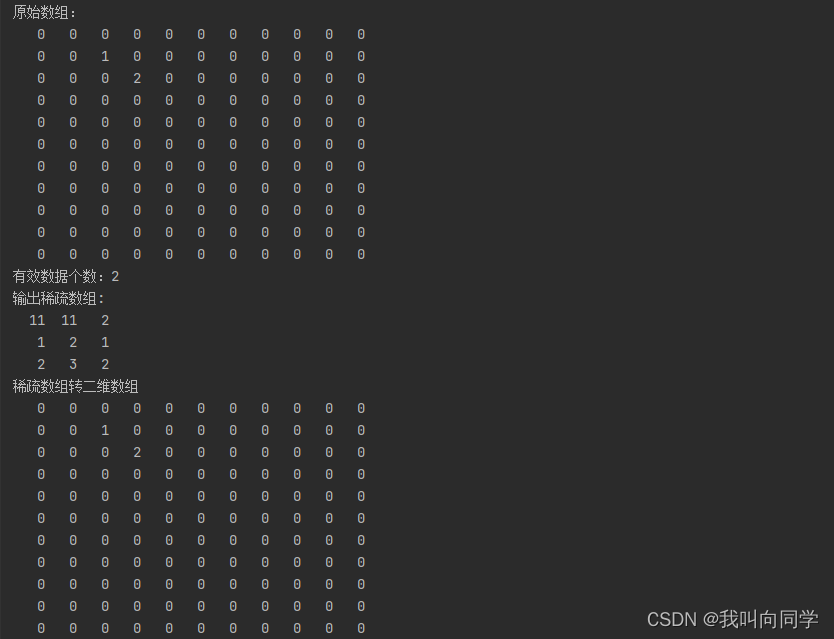Click the top-right 0 of the original array
The image size is (834, 639).
pyautogui.click(x=361, y=35)
